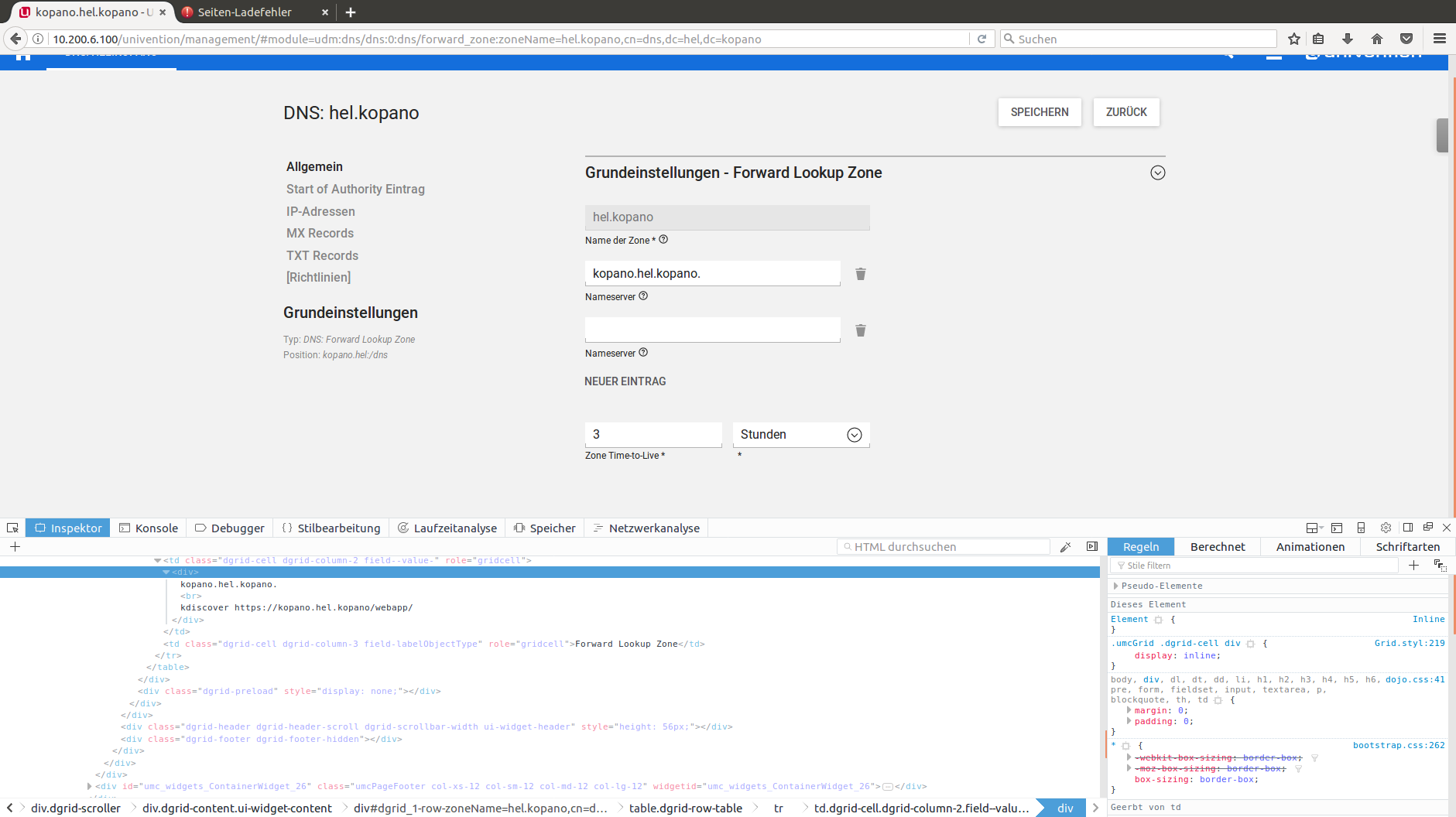Open the Berechnet styles tab
This screenshot has height=817, width=1456.
tap(1217, 547)
